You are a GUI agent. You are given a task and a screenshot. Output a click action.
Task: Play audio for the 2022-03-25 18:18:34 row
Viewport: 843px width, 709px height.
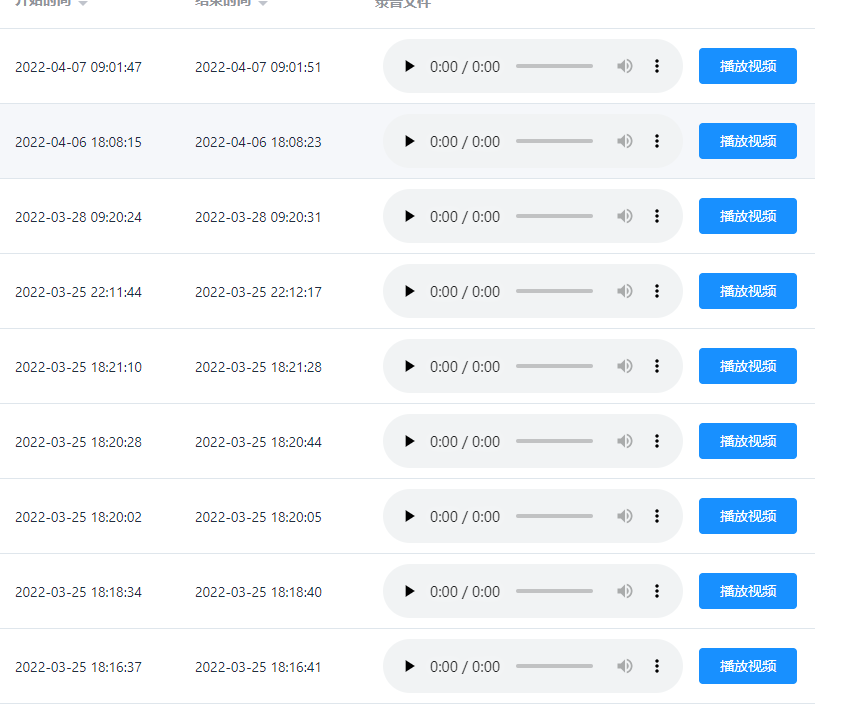click(410, 591)
